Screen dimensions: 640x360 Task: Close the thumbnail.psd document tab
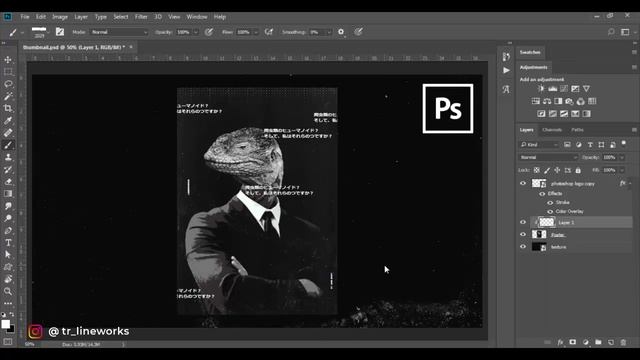coord(131,47)
